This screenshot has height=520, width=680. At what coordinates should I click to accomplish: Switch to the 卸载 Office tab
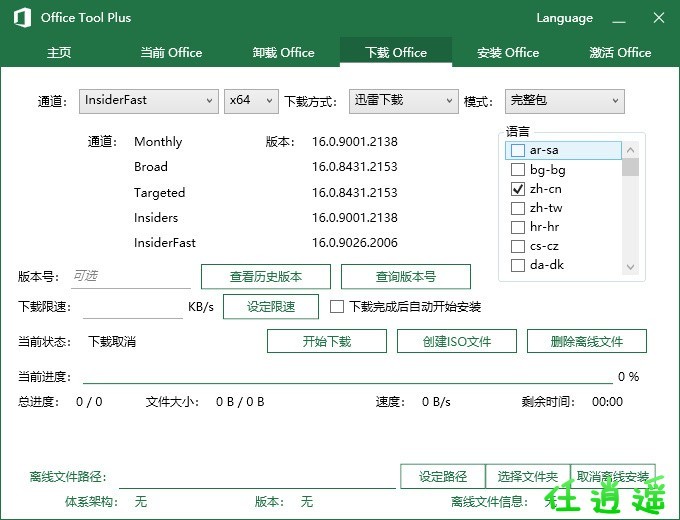point(284,52)
